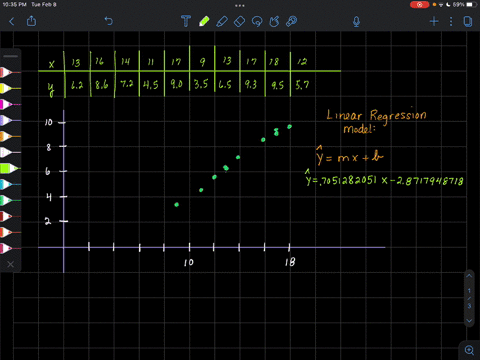
Task: Open the vertical dots options menu
Action: point(451,22)
